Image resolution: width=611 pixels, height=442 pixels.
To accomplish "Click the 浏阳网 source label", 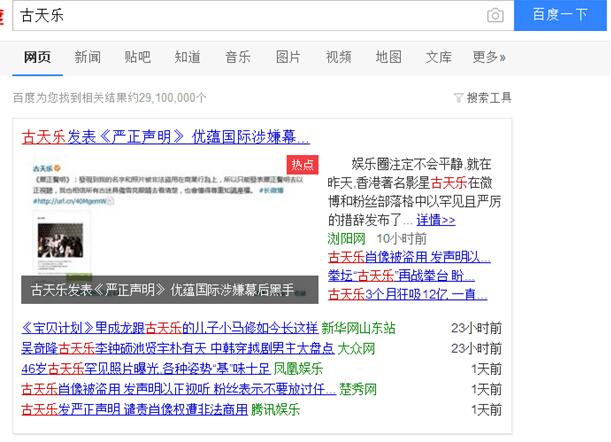I will tap(346, 239).
